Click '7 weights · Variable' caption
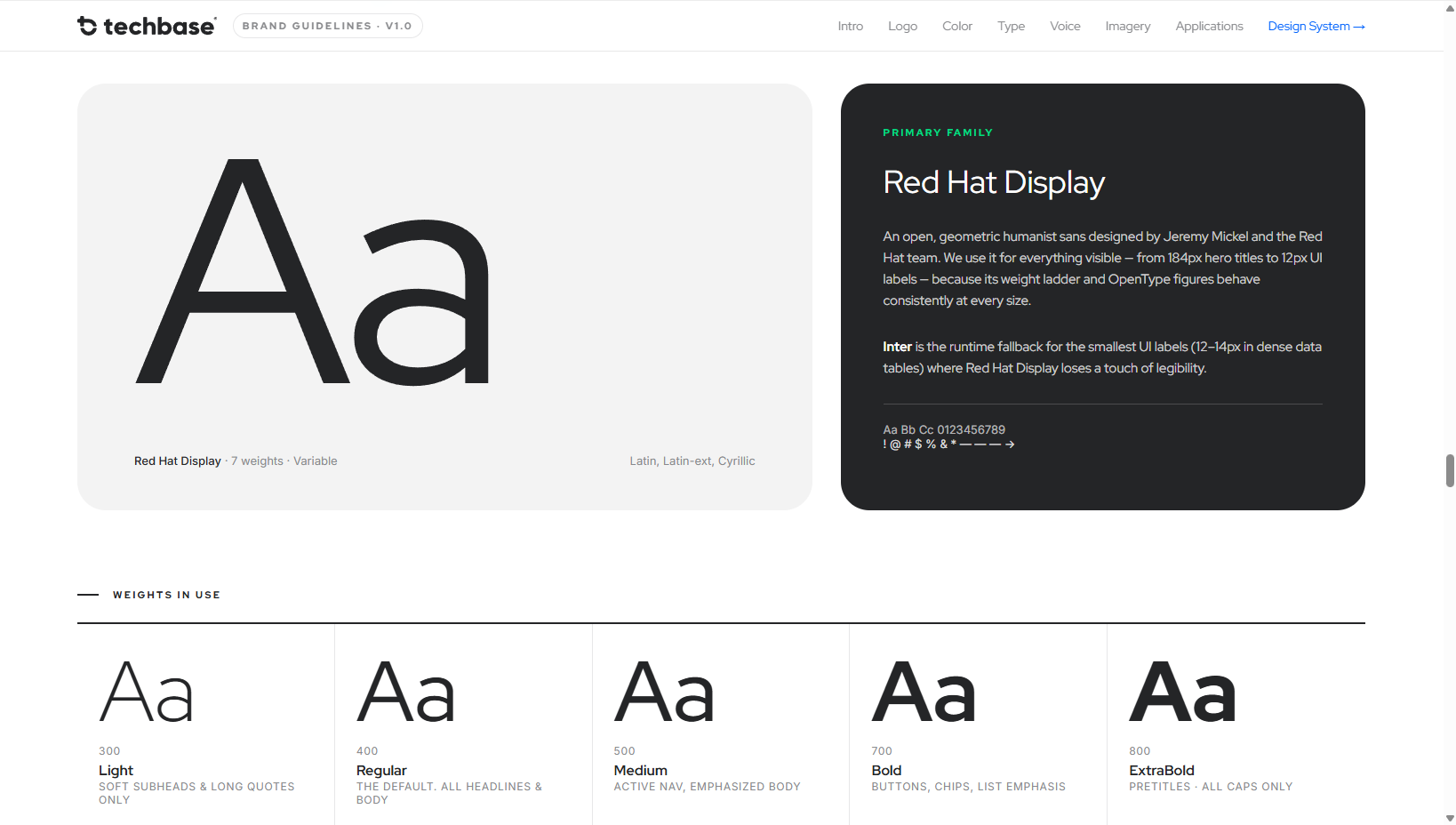This screenshot has width=1456, height=825. [x=284, y=461]
